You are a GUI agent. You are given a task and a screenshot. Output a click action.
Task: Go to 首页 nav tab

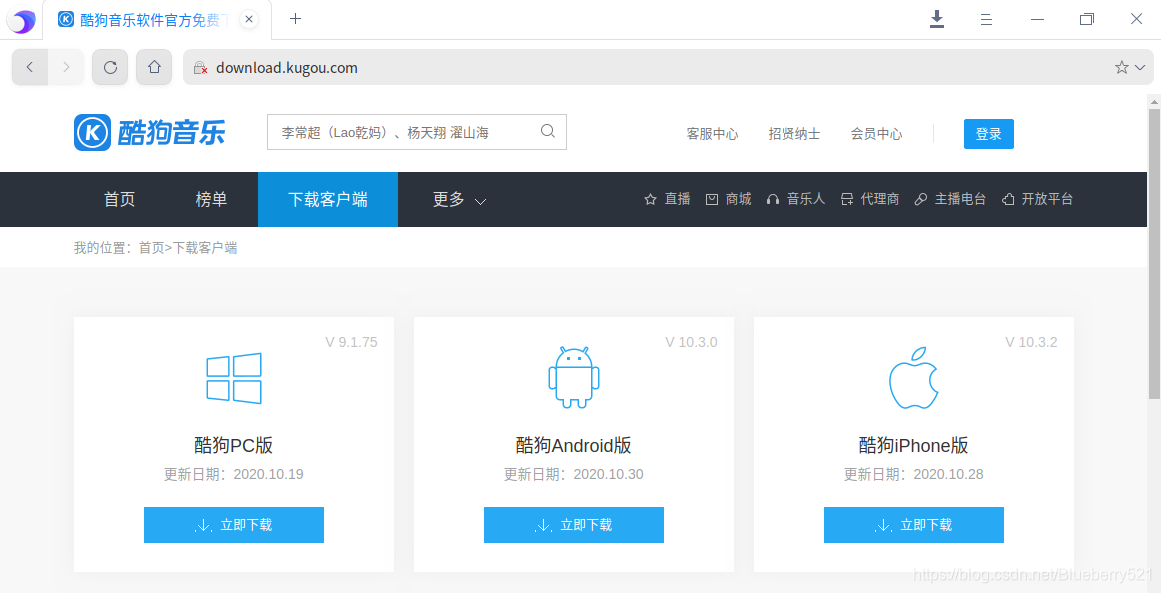point(119,199)
